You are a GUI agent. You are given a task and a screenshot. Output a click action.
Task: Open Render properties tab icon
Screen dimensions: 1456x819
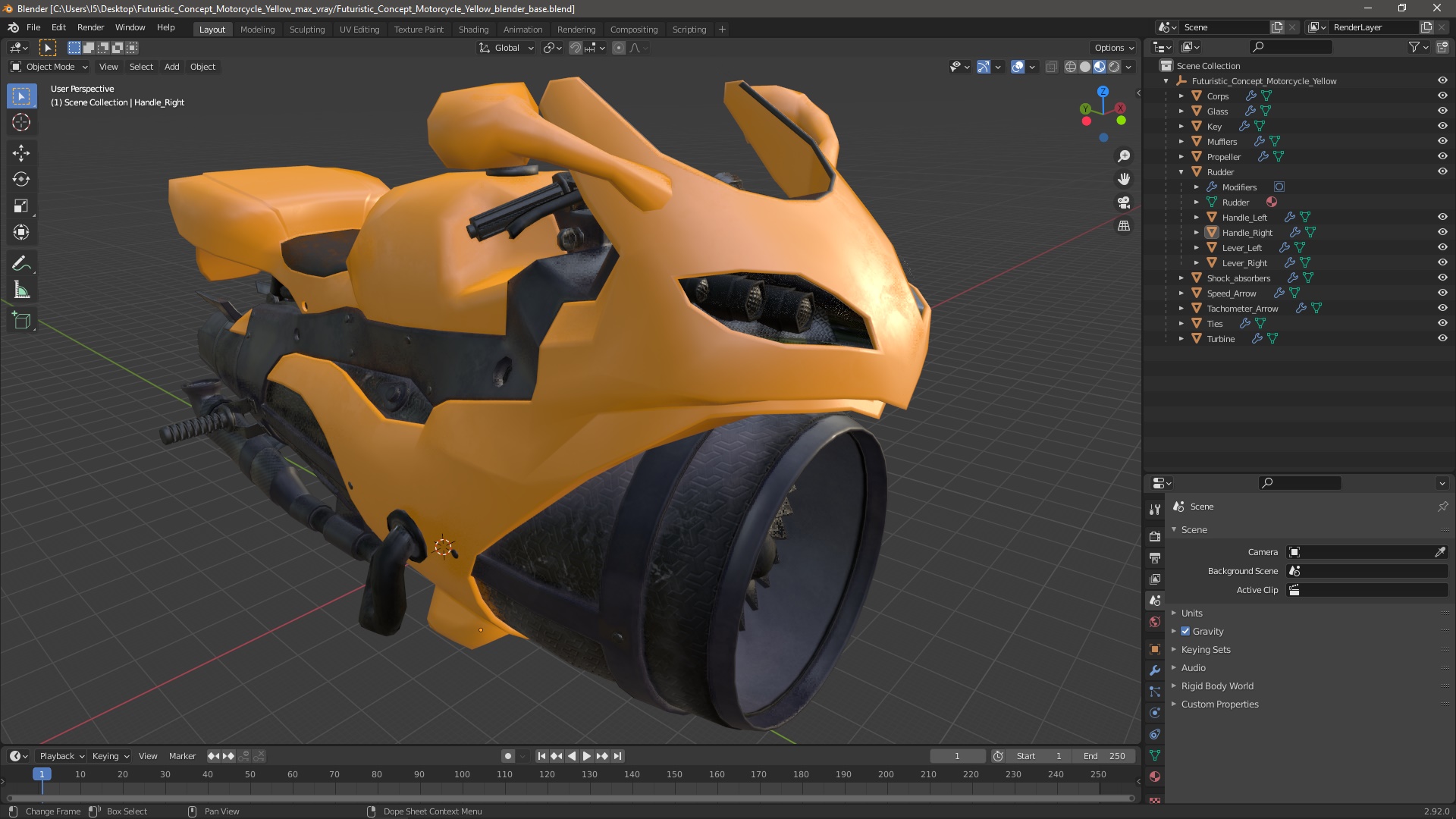tap(1155, 536)
